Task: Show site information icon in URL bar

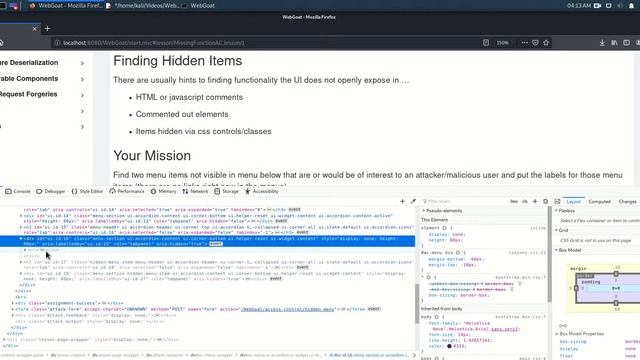Action: pos(57,43)
